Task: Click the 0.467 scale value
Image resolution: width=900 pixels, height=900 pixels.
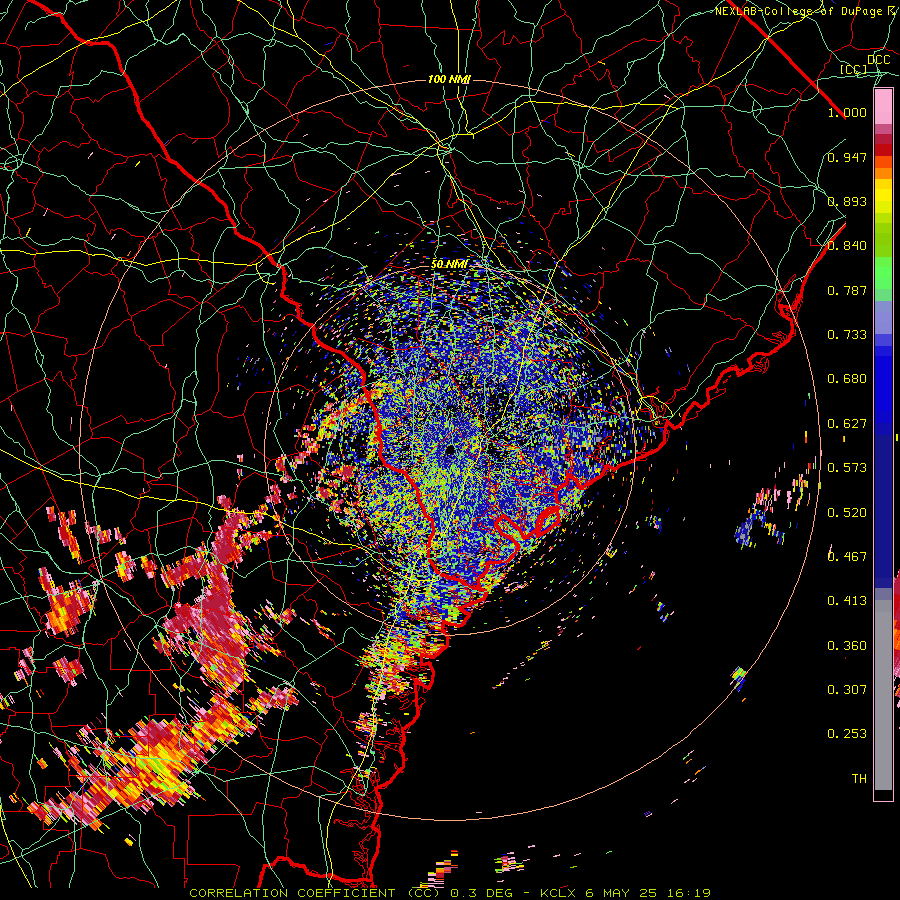Action: coord(847,557)
